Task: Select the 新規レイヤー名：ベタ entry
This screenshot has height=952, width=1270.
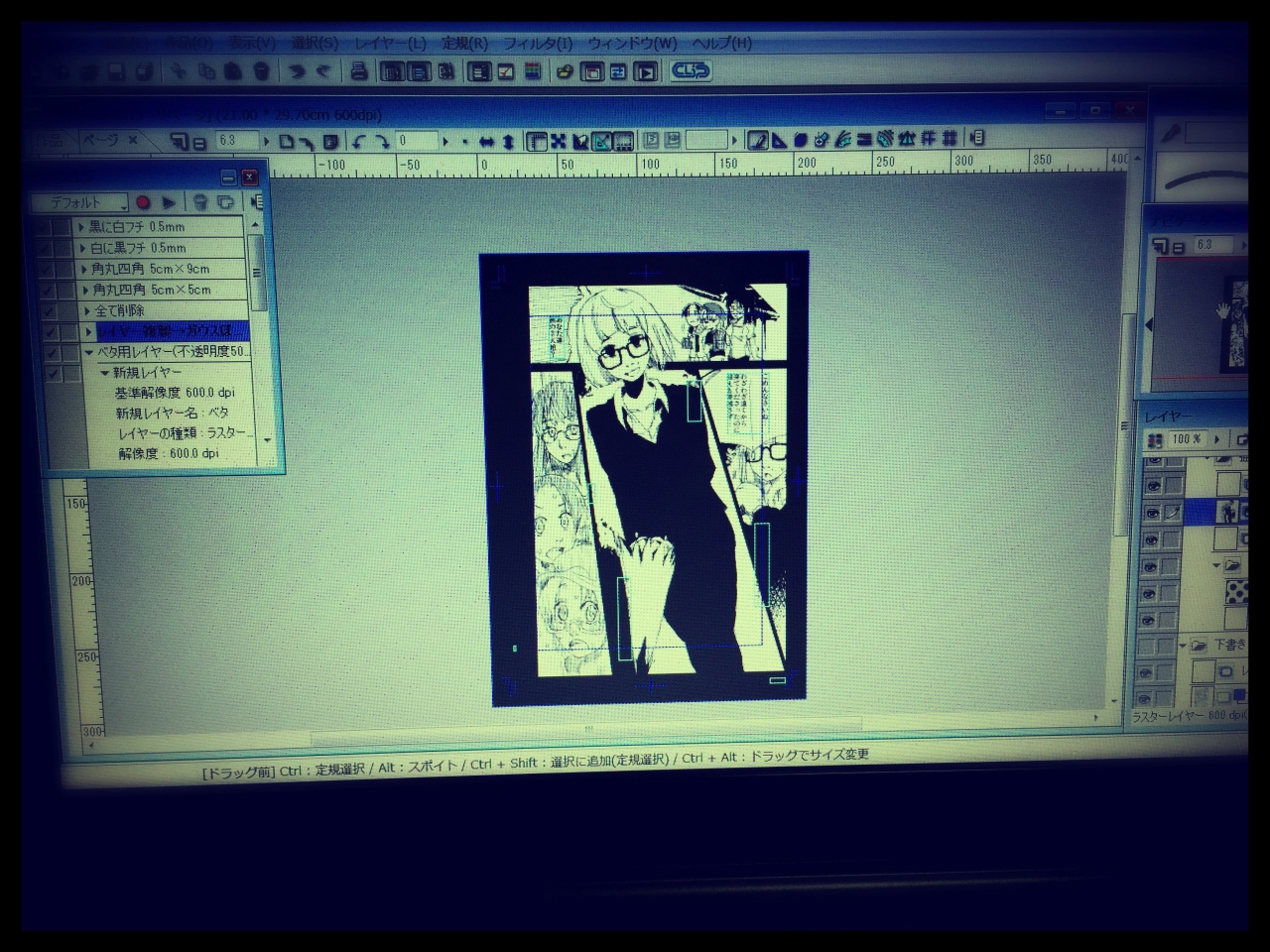Action: click(173, 414)
